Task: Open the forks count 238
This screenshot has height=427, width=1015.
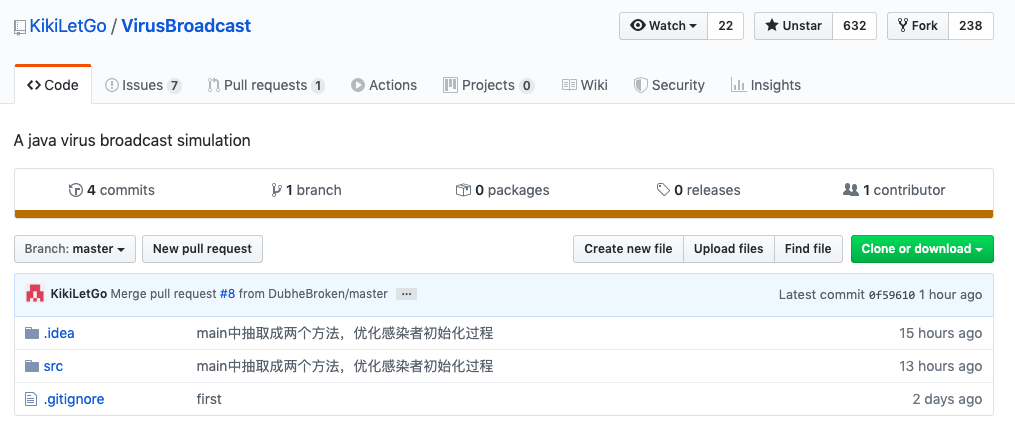Action: click(x=971, y=26)
